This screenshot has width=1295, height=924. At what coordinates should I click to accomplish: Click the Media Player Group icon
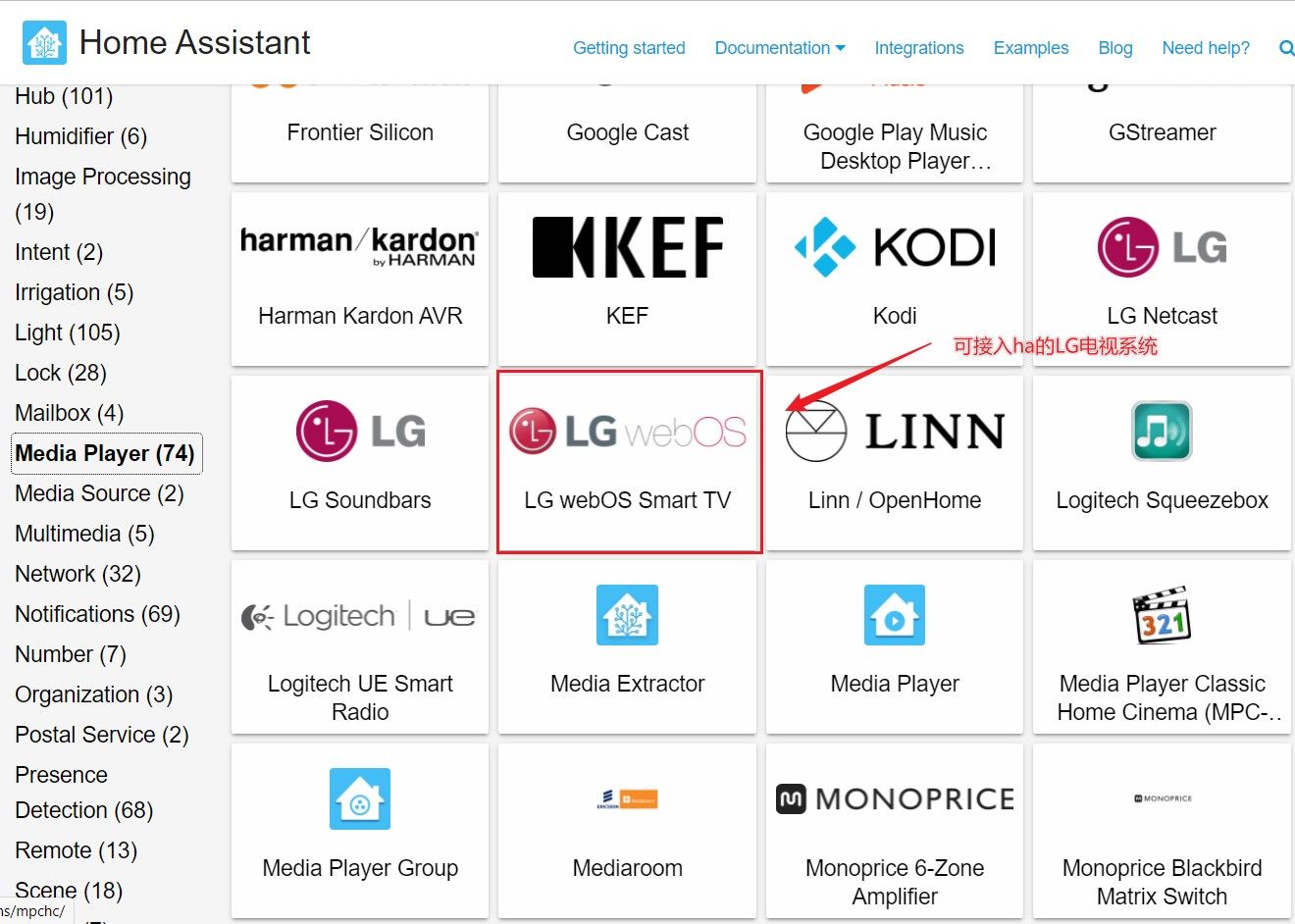[360, 798]
